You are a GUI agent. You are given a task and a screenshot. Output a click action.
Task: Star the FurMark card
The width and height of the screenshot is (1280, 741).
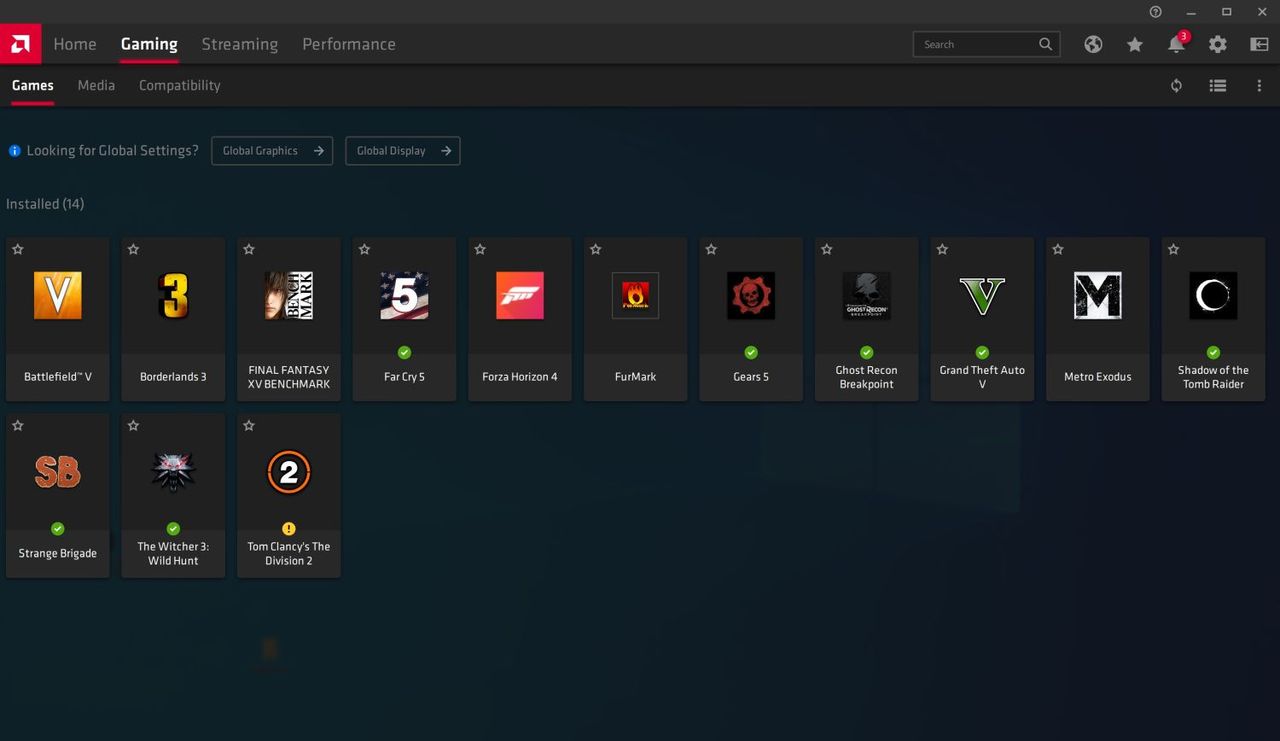(595, 249)
